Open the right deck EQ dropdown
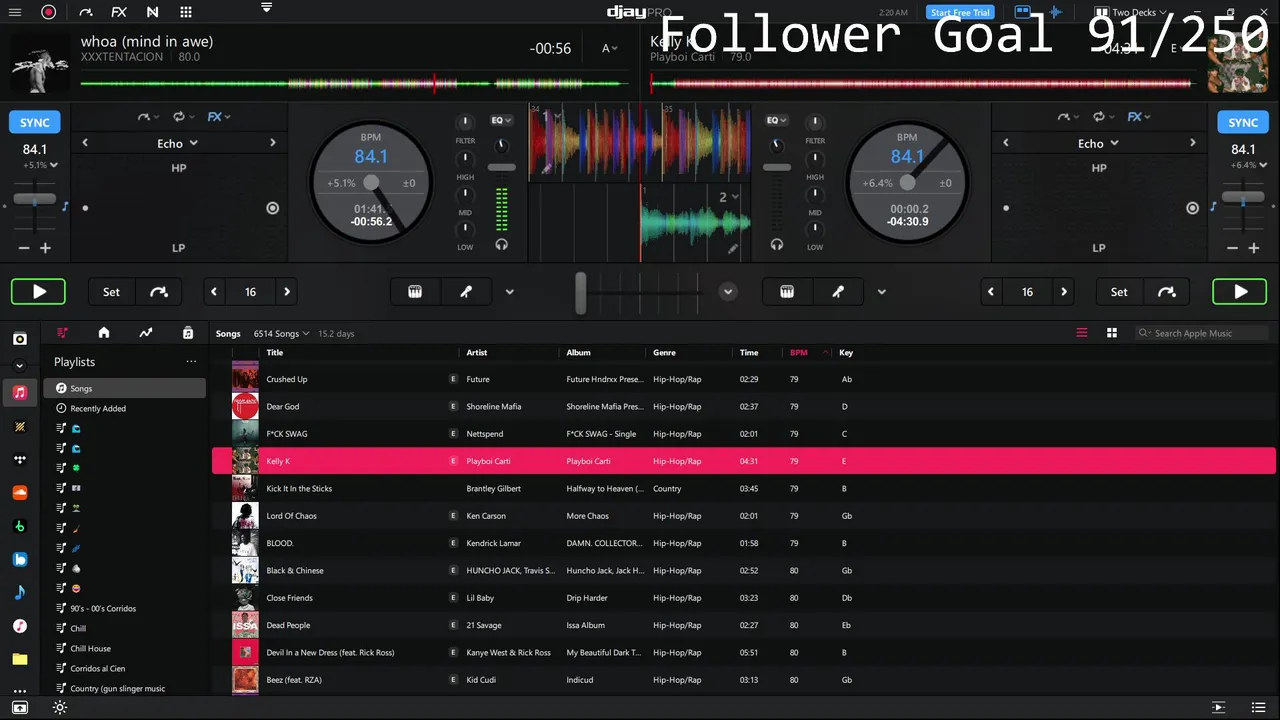1280x720 pixels. tap(776, 120)
